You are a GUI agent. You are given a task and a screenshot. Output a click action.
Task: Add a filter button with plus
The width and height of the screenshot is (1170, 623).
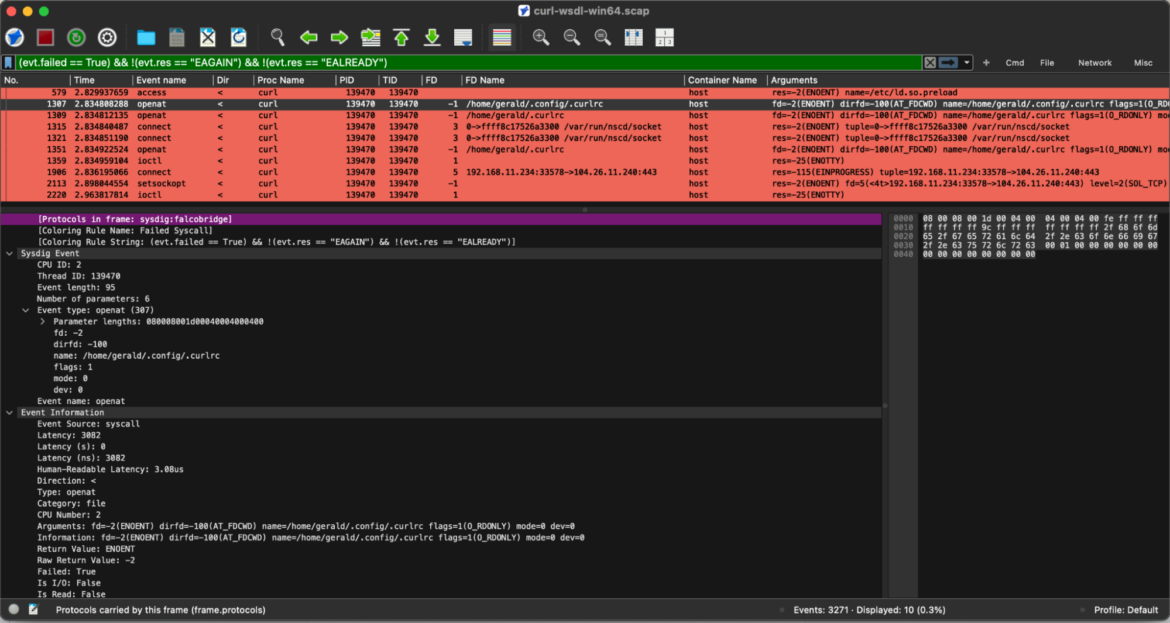tap(986, 63)
